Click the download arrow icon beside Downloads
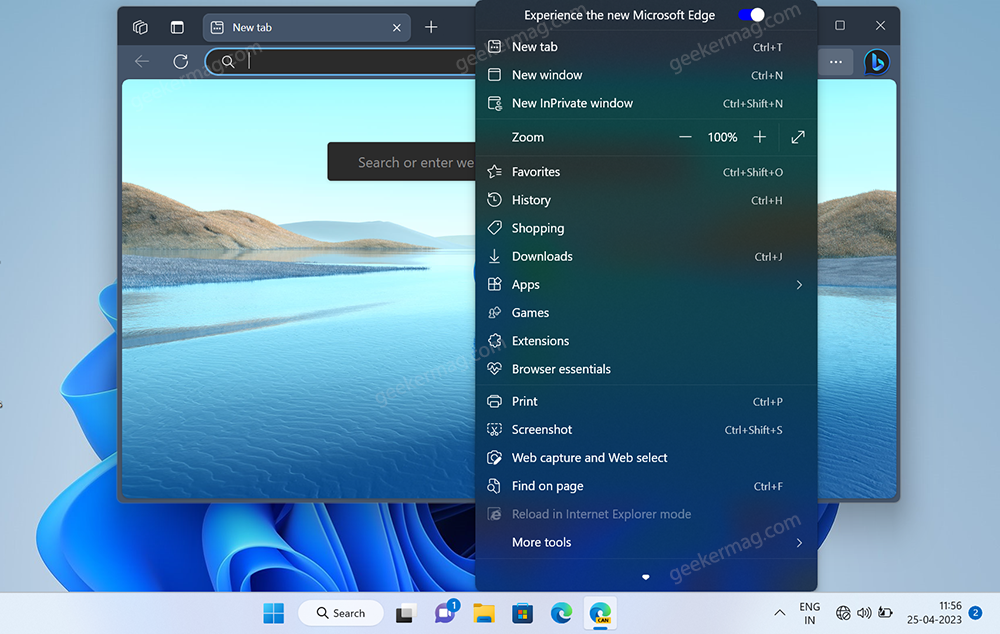Screen dimensions: 1000x634 (x=494, y=256)
